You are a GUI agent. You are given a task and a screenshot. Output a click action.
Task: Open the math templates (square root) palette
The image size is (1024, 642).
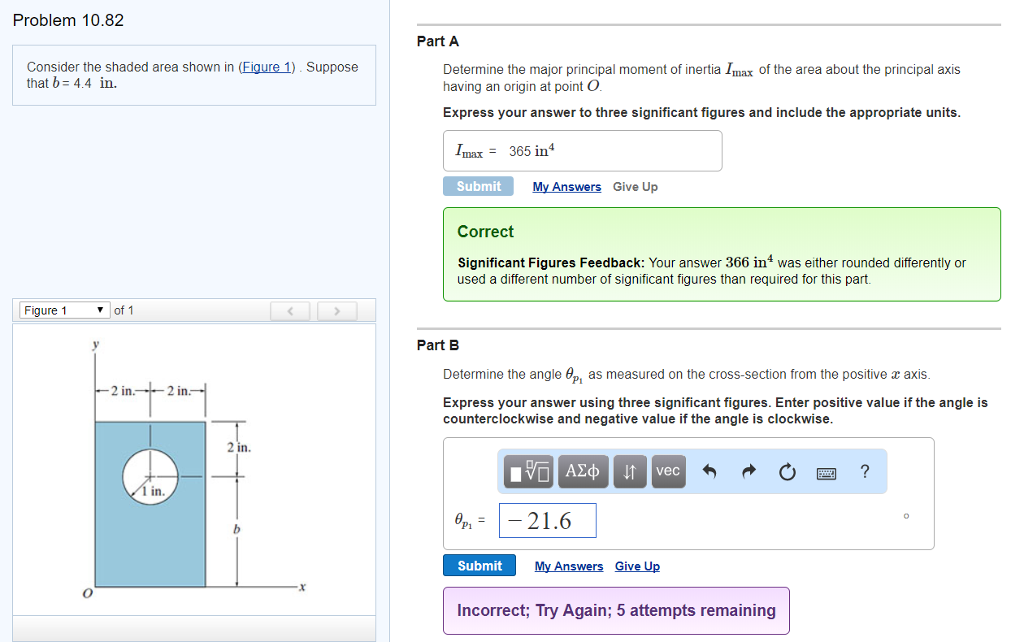[530, 471]
